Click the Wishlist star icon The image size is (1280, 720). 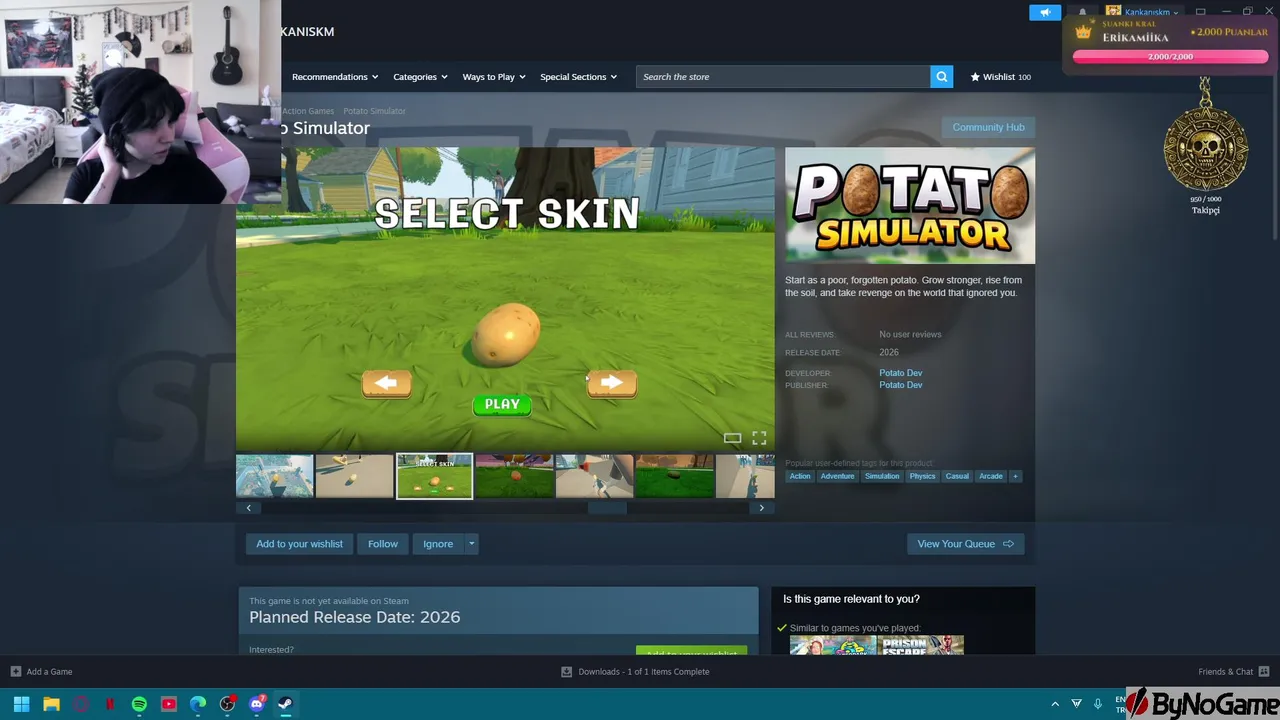(975, 77)
